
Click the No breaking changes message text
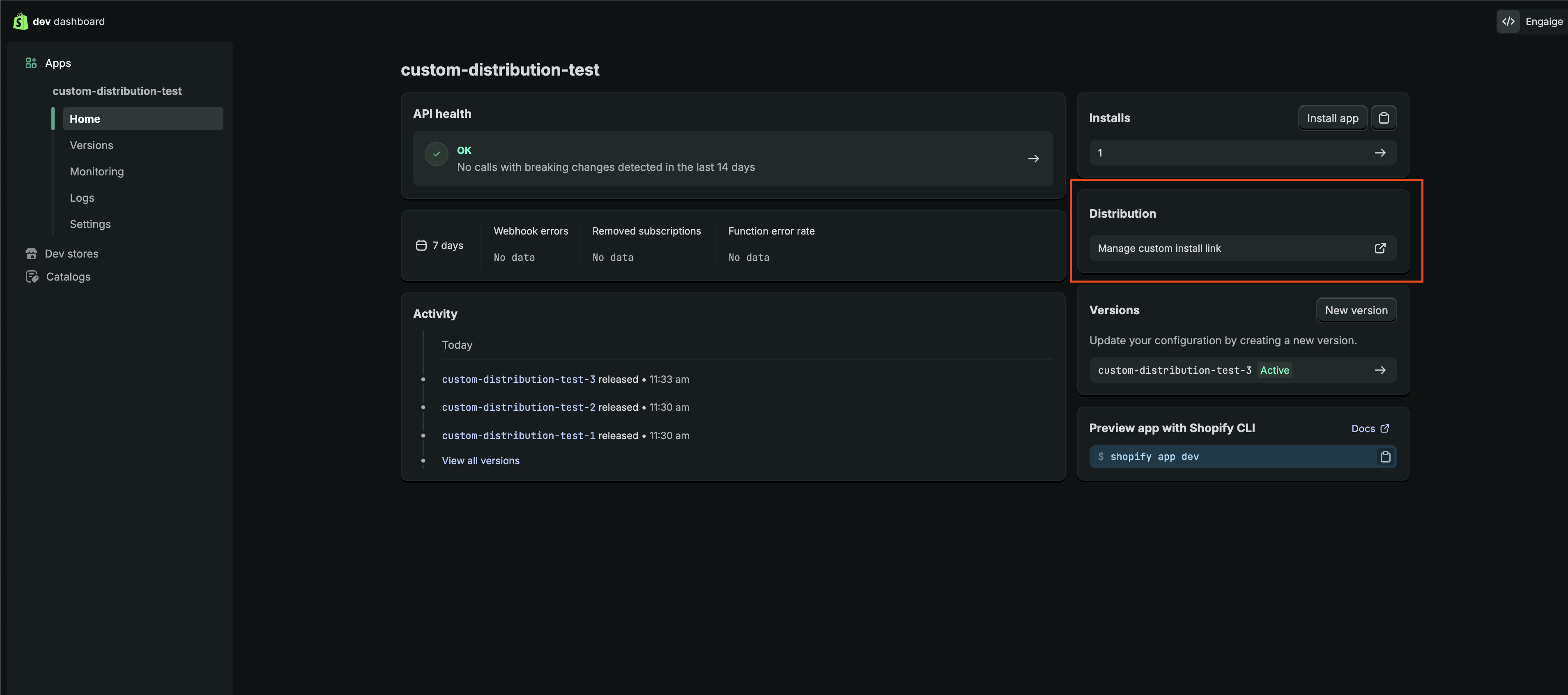pyautogui.click(x=606, y=167)
